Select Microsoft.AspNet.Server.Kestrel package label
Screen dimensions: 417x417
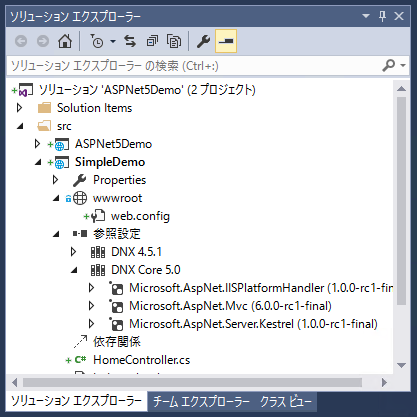point(253,324)
